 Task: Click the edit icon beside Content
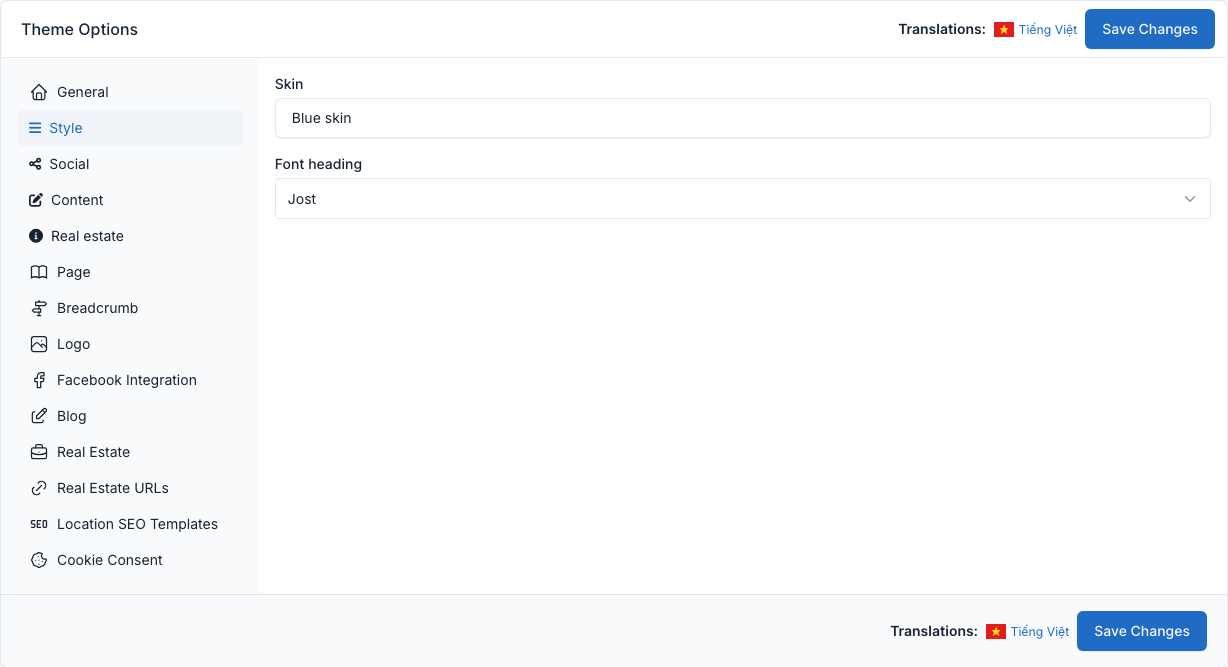tap(36, 200)
